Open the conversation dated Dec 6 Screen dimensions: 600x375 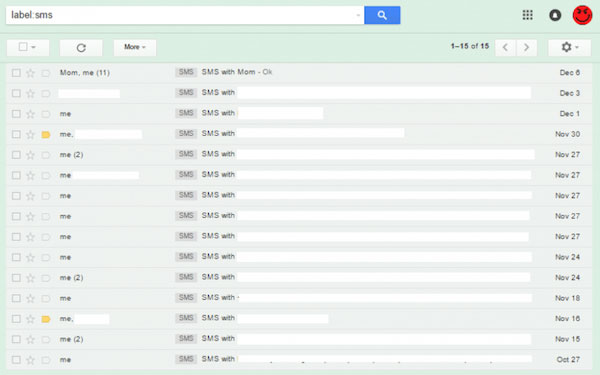pos(299,73)
